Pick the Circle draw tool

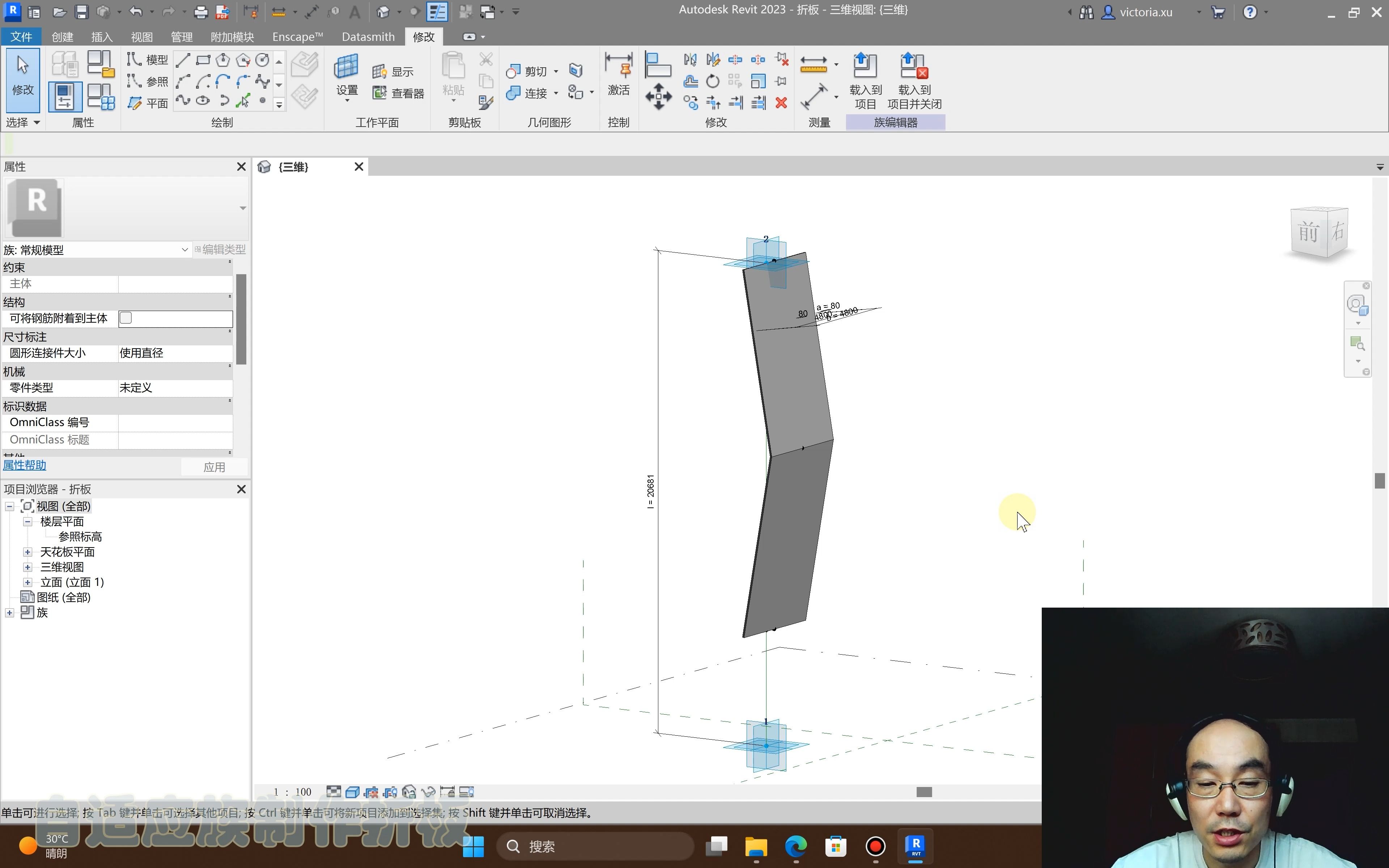click(x=262, y=60)
